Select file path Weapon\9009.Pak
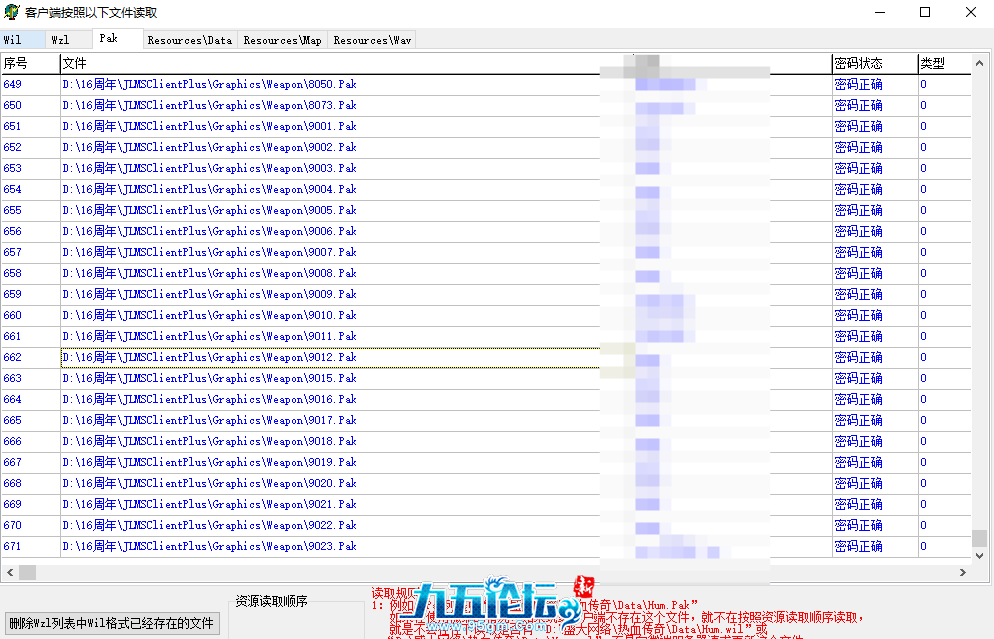Screen dimensions: 994x639 209,294
